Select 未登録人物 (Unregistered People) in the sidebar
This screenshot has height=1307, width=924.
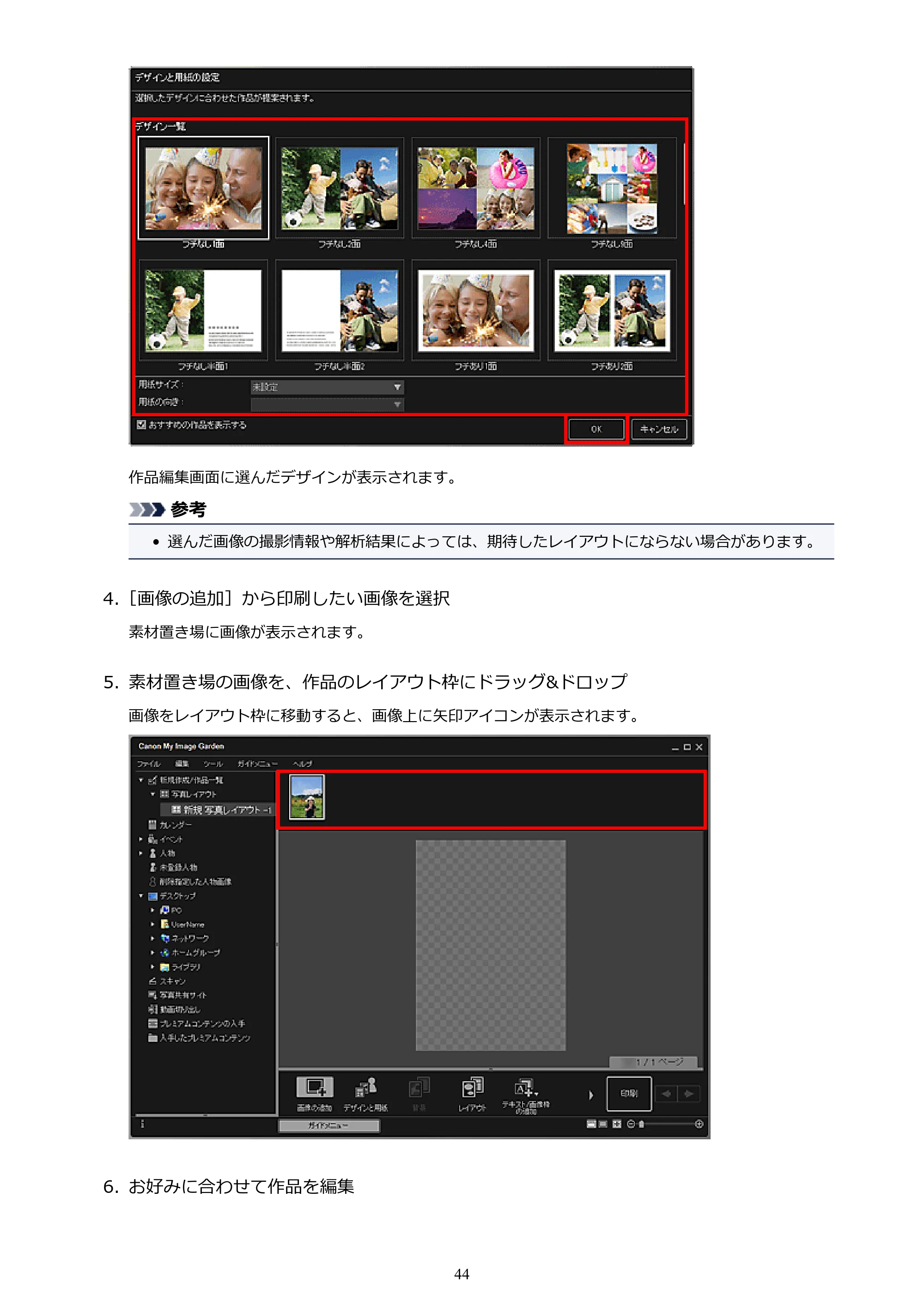pyautogui.click(x=173, y=867)
